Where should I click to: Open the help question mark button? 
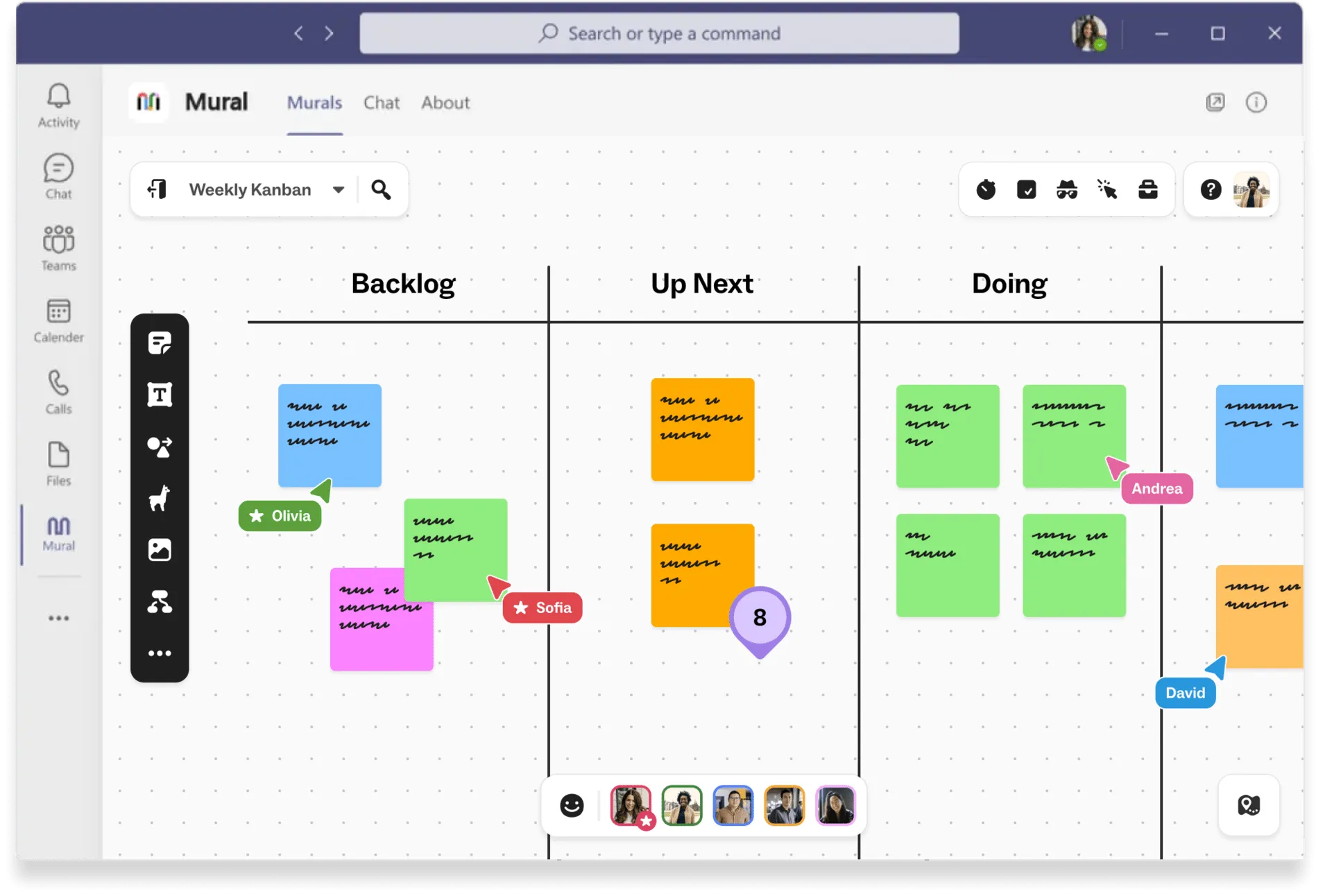[x=1211, y=189]
